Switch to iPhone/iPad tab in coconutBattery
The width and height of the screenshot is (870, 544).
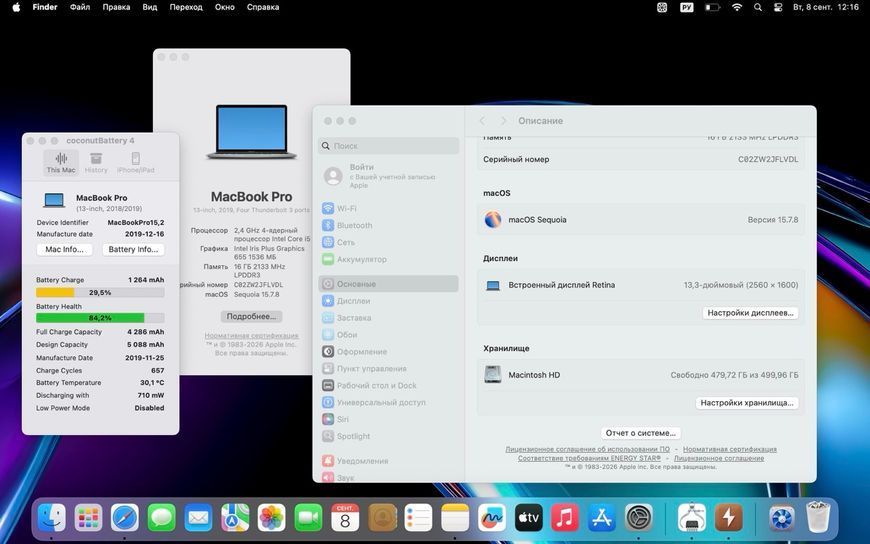point(136,162)
